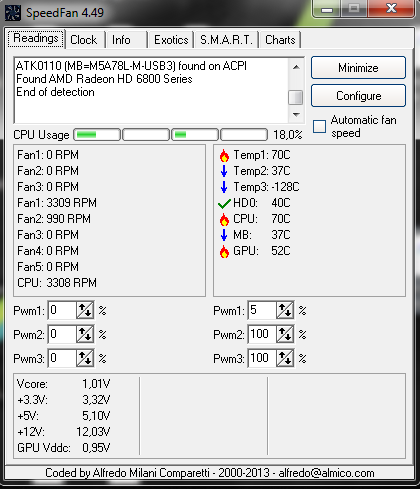Viewport: 420px width, 489px height.
Task: Switch to the Readings tab
Action: point(36,39)
